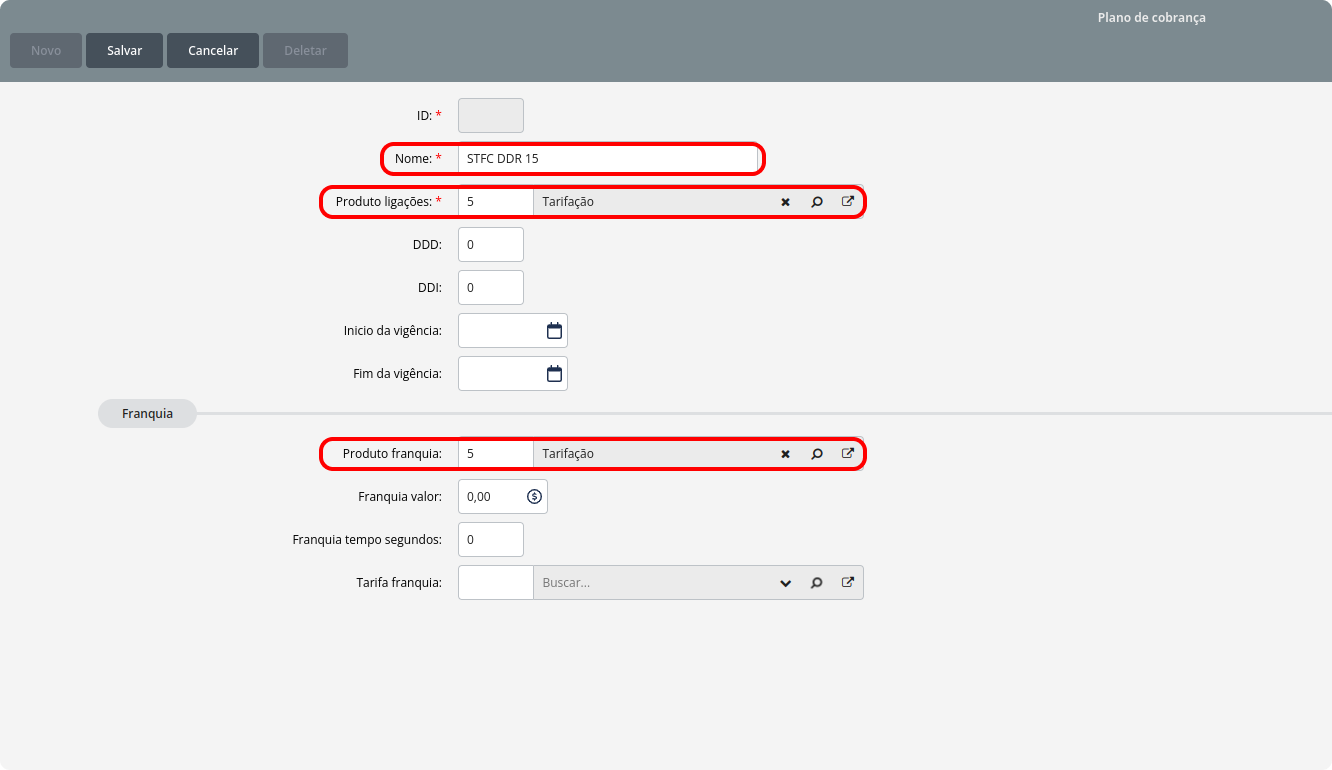
Task: Click Tarifação text in Produto ligações
Action: (568, 202)
